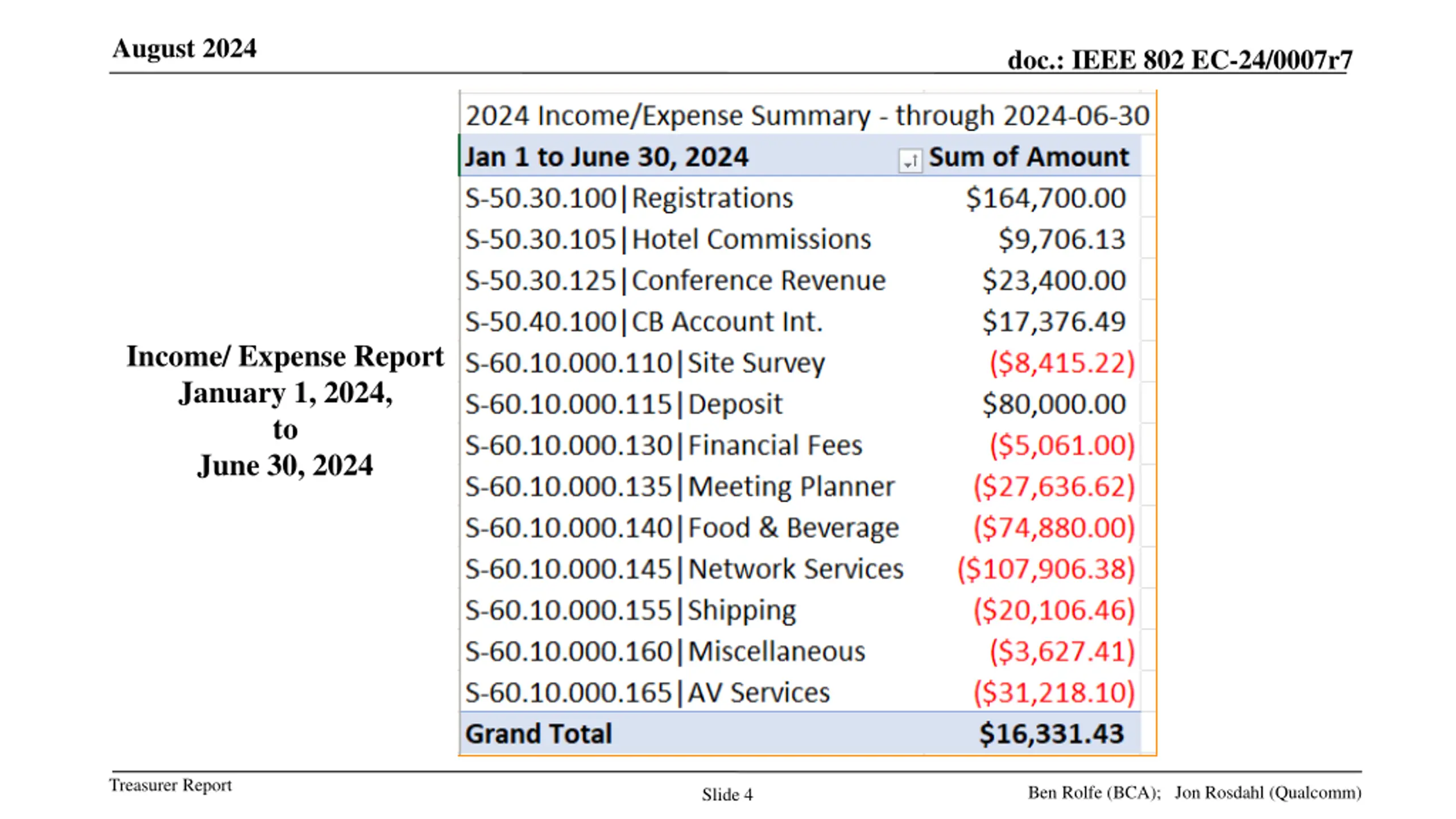Click the $80,000.00 Deposit amount

coord(1054,404)
